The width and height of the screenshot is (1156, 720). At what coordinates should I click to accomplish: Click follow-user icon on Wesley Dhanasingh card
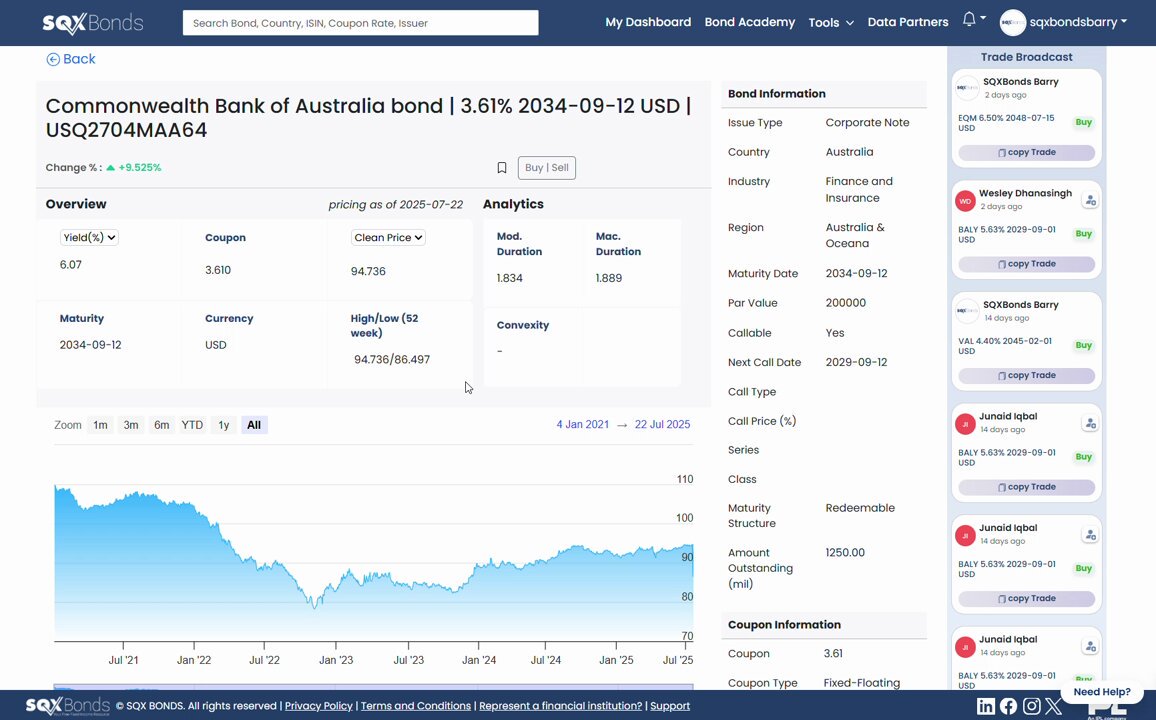click(1090, 200)
